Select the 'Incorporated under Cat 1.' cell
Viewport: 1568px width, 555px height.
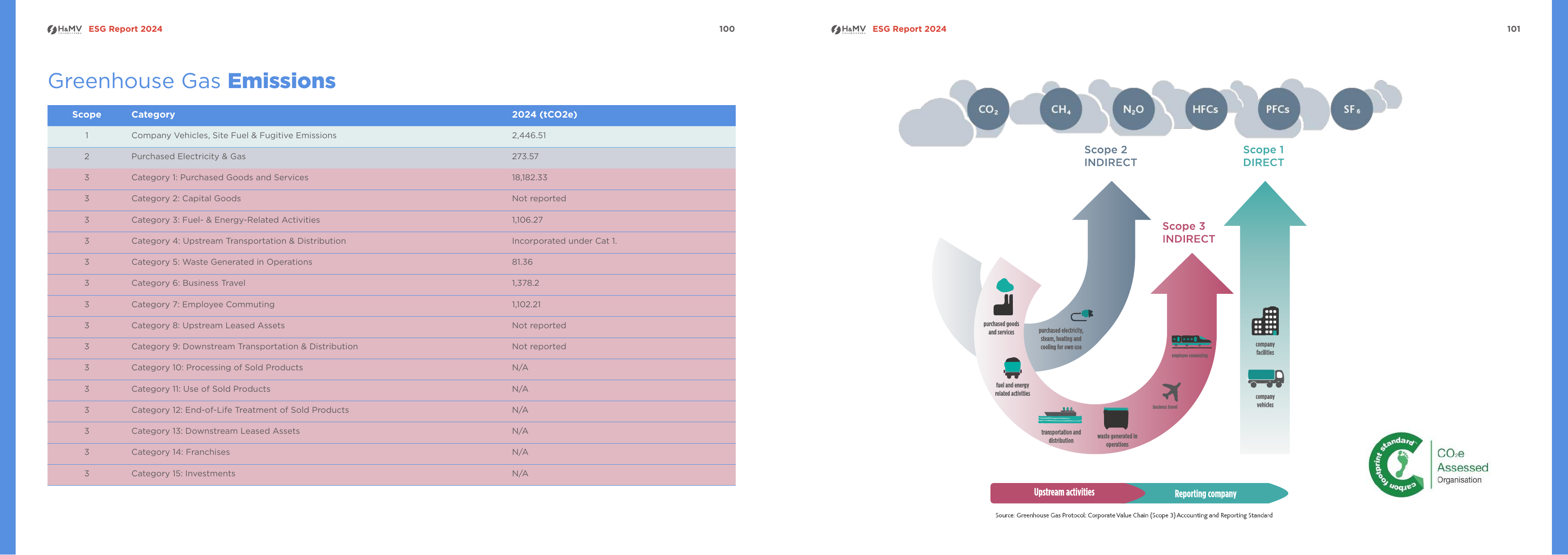564,241
